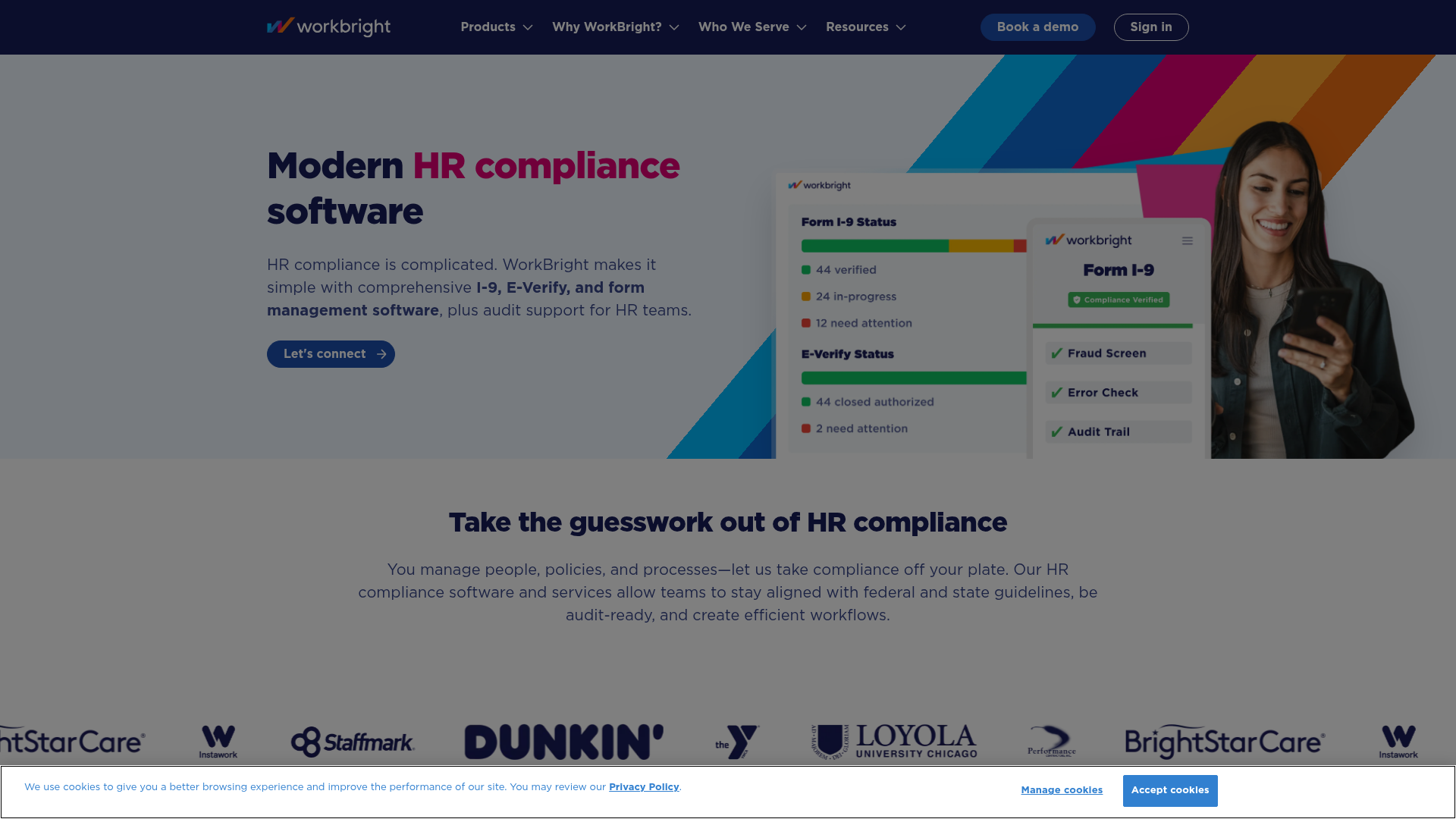Click the WorkBright logo in the navbar
The width and height of the screenshot is (1456, 819).
pyautogui.click(x=328, y=27)
